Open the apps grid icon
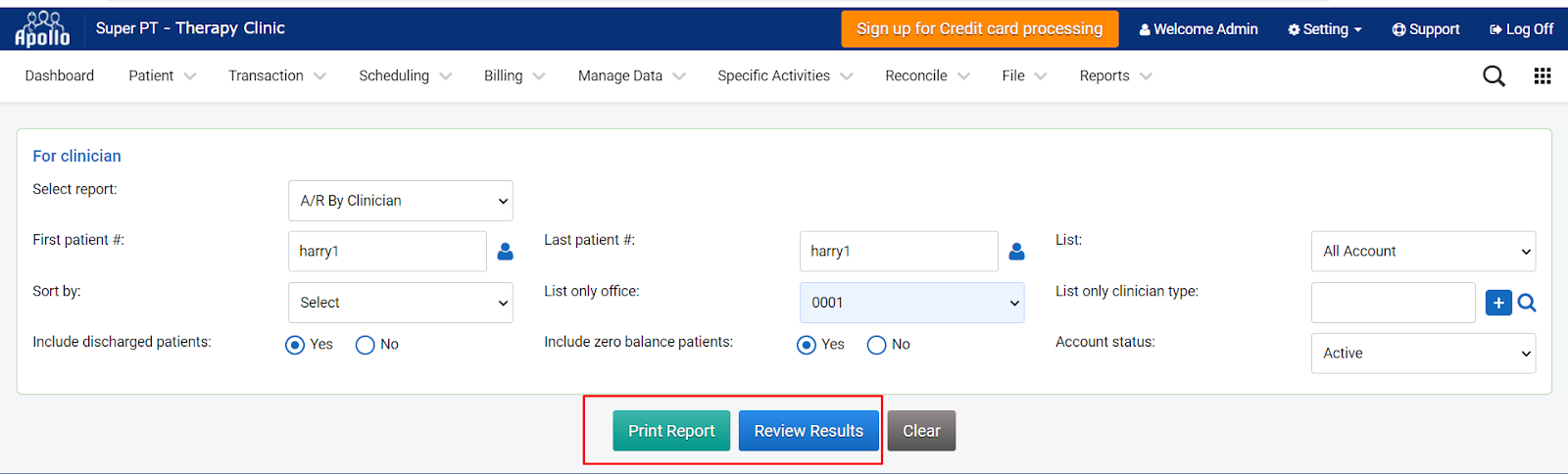1568x474 pixels. (1543, 76)
